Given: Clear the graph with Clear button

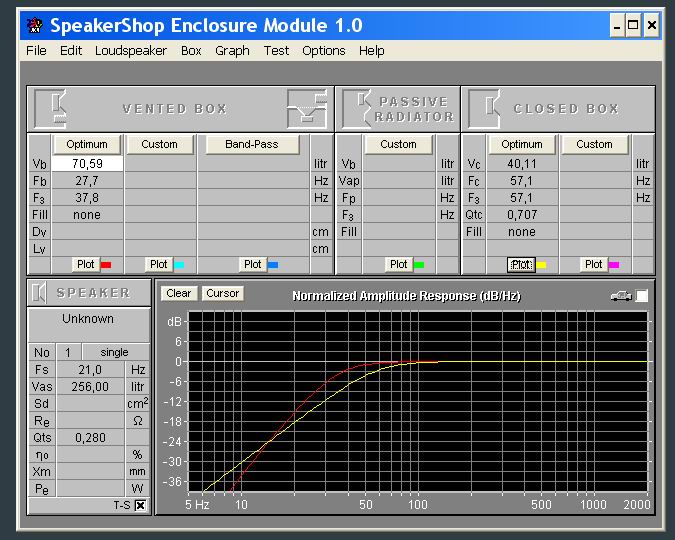Looking at the screenshot, I should (x=179, y=293).
